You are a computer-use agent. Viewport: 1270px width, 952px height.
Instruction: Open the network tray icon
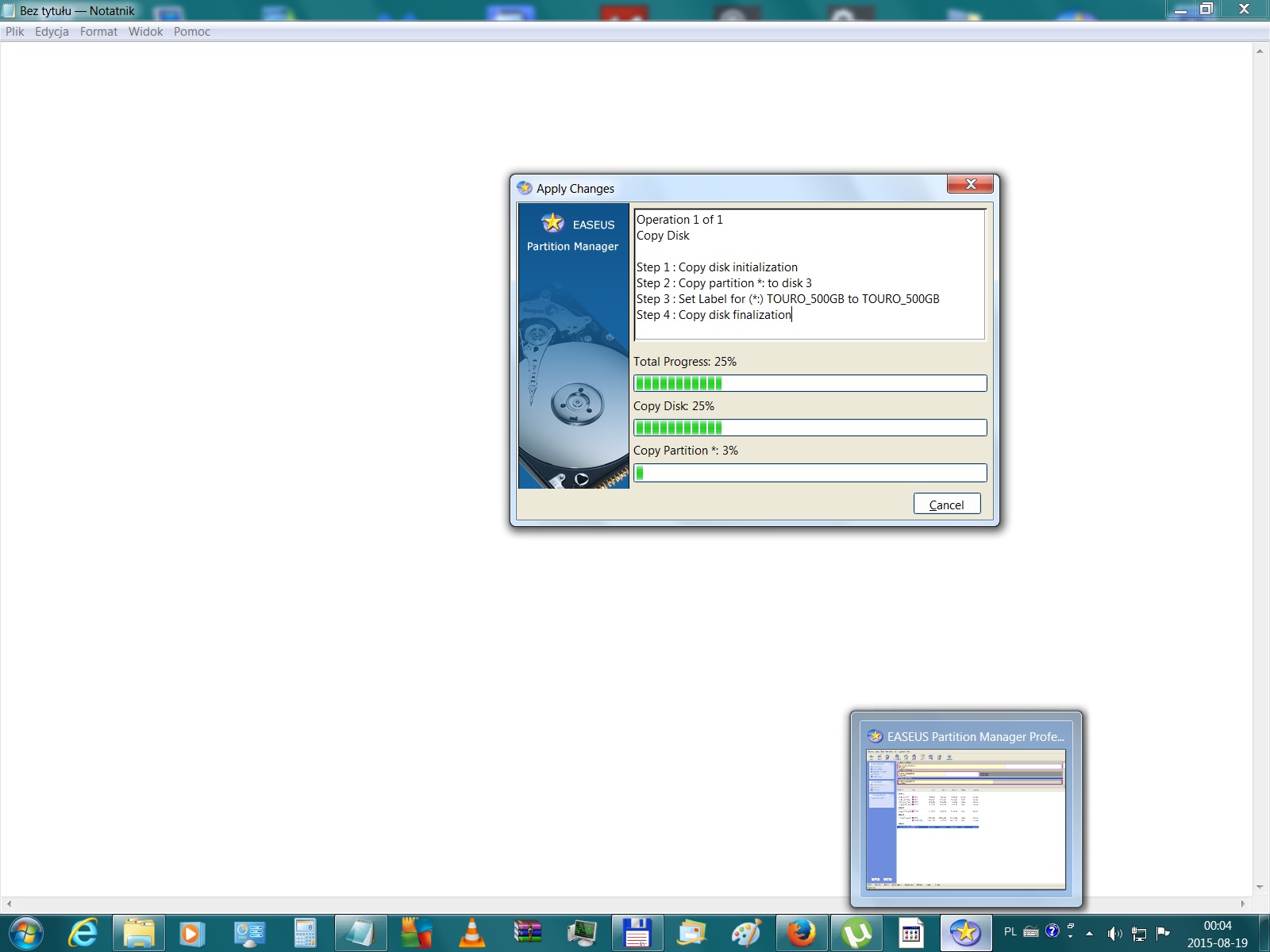coord(1139,933)
